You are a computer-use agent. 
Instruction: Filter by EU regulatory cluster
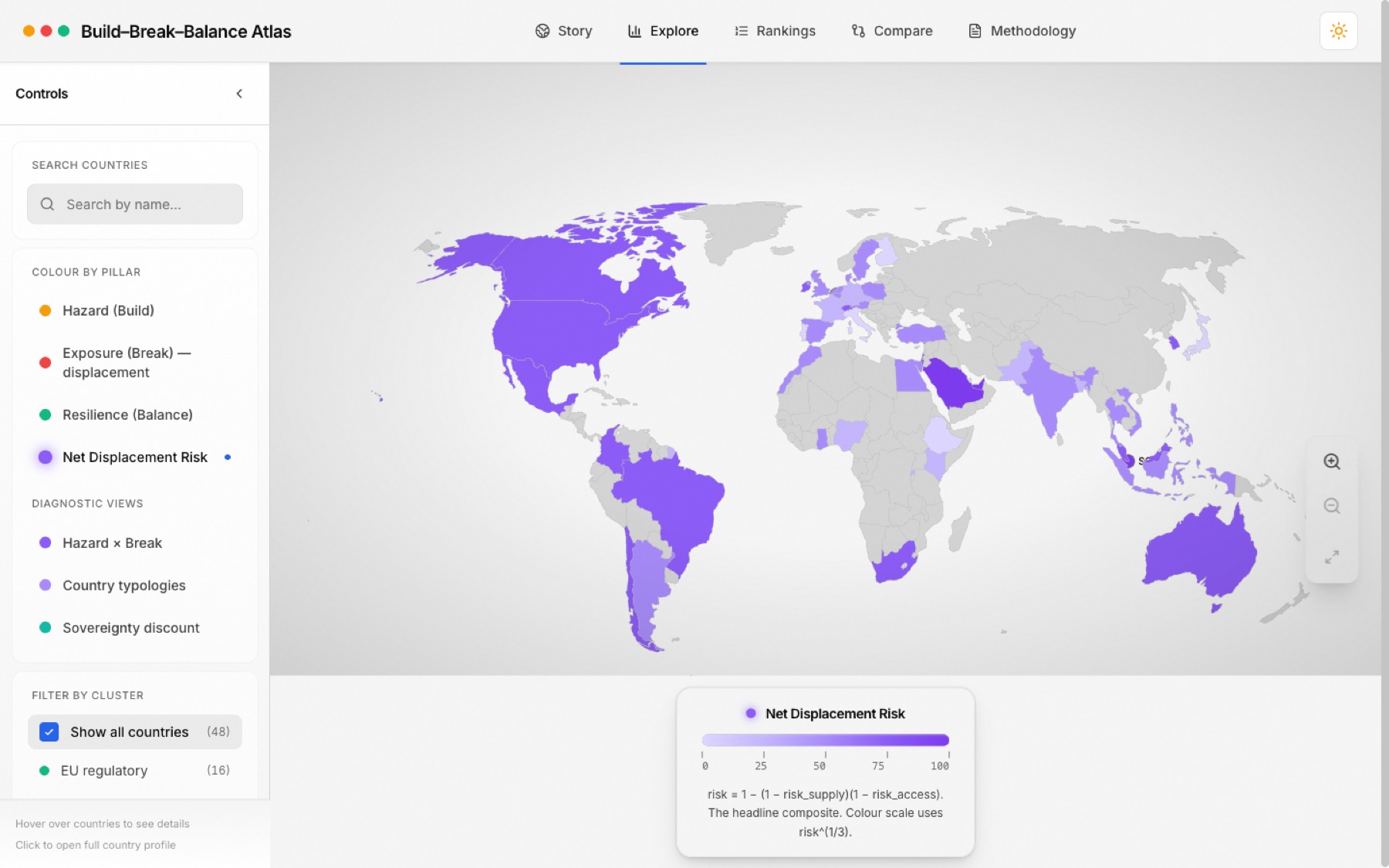click(x=135, y=770)
